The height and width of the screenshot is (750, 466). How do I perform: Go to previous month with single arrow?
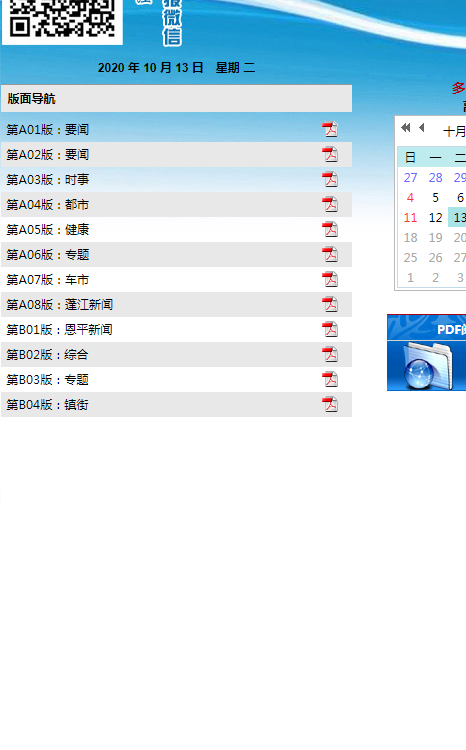point(422,127)
